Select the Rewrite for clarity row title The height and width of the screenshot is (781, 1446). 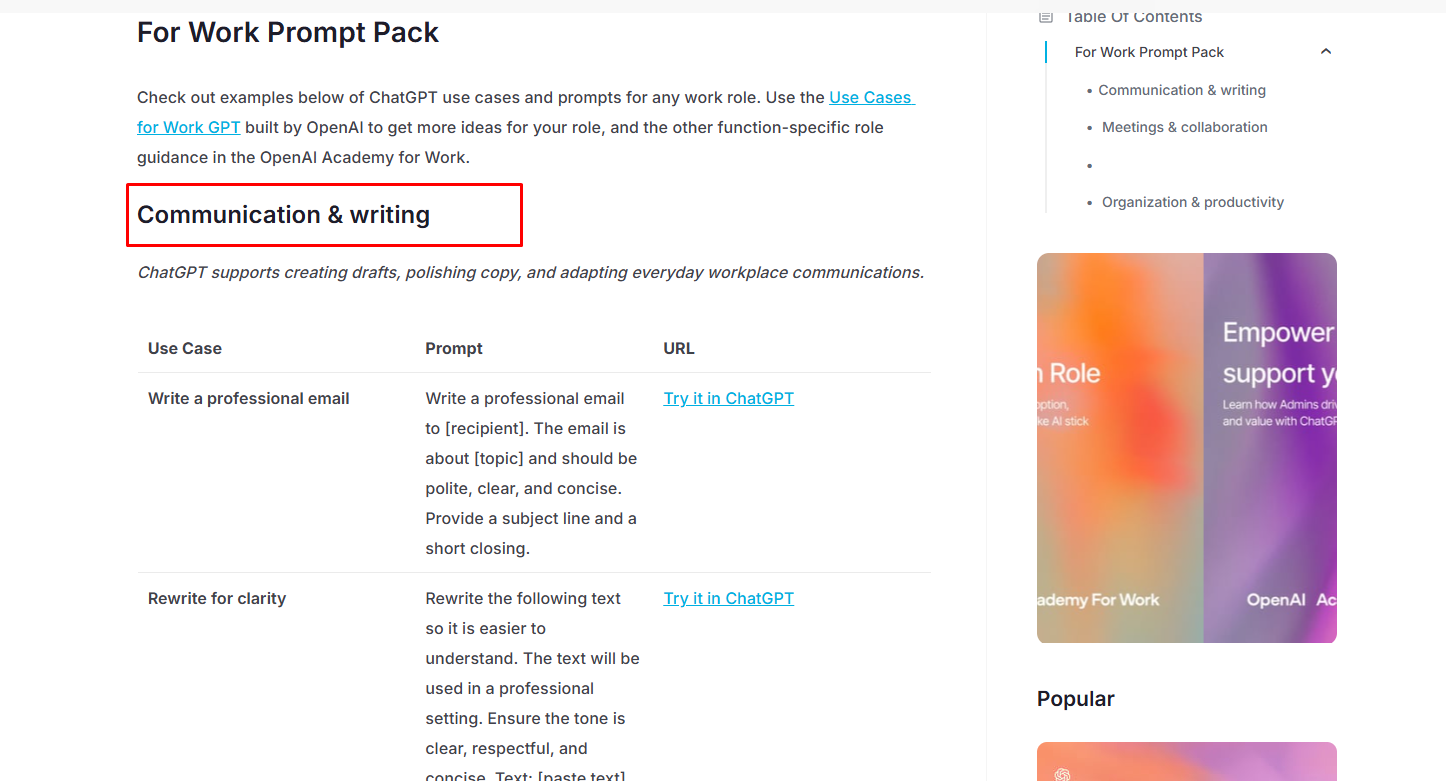tap(217, 598)
